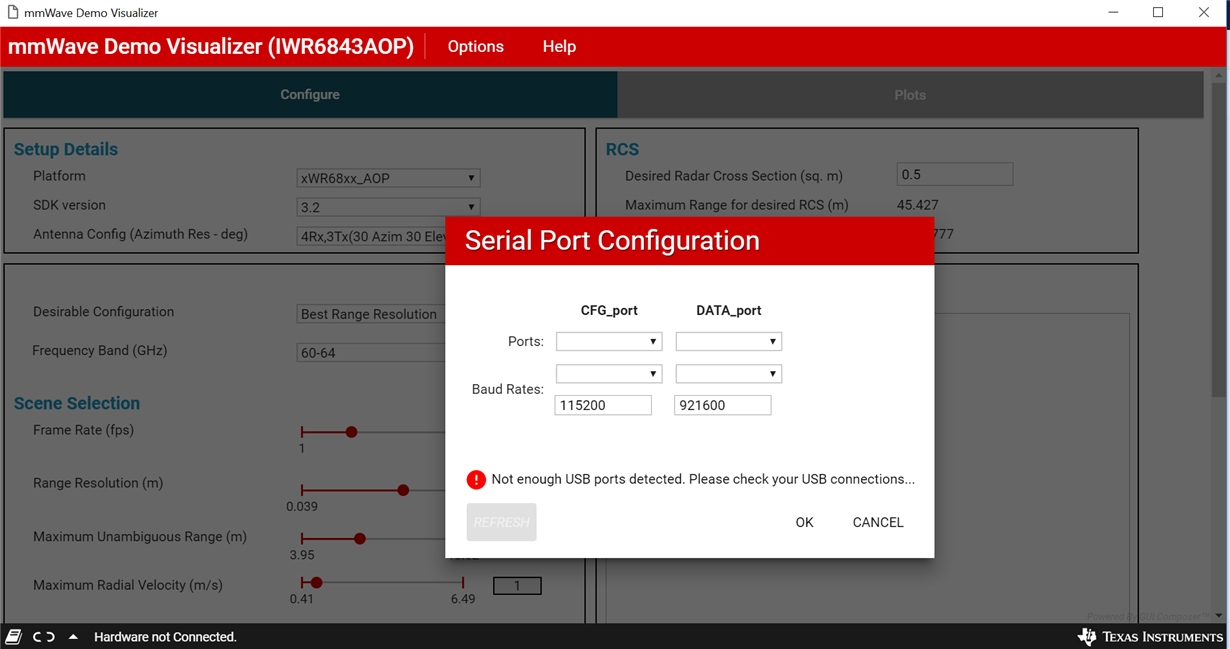The height and width of the screenshot is (649, 1230).
Task: Switch to the Plots tab
Action: [910, 95]
